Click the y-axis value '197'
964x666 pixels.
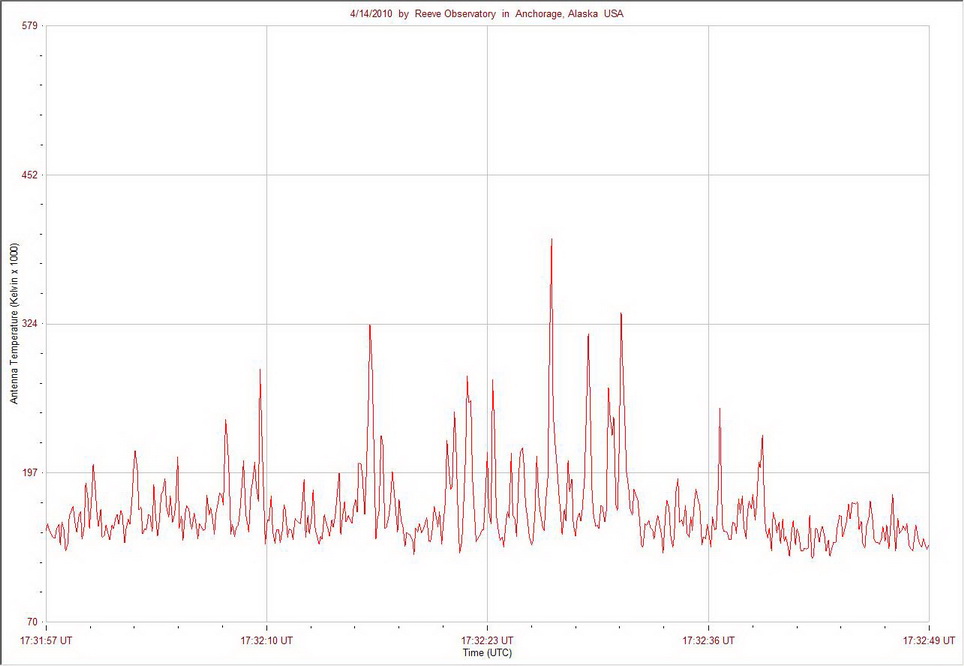[x=30, y=472]
